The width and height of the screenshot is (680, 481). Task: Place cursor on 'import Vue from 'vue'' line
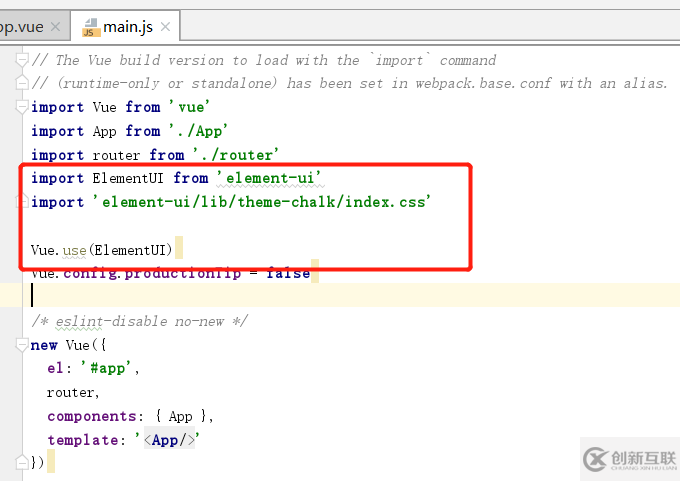click(x=120, y=107)
